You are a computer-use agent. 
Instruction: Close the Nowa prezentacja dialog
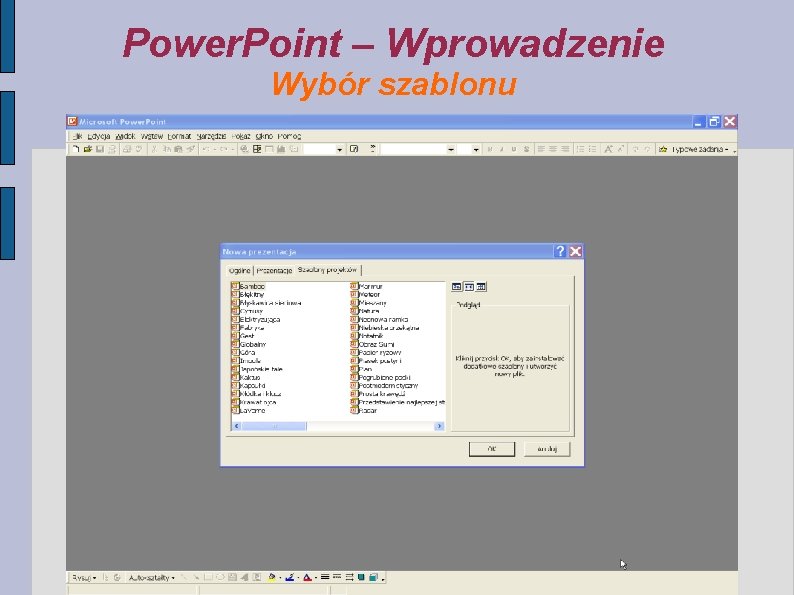pos(575,251)
